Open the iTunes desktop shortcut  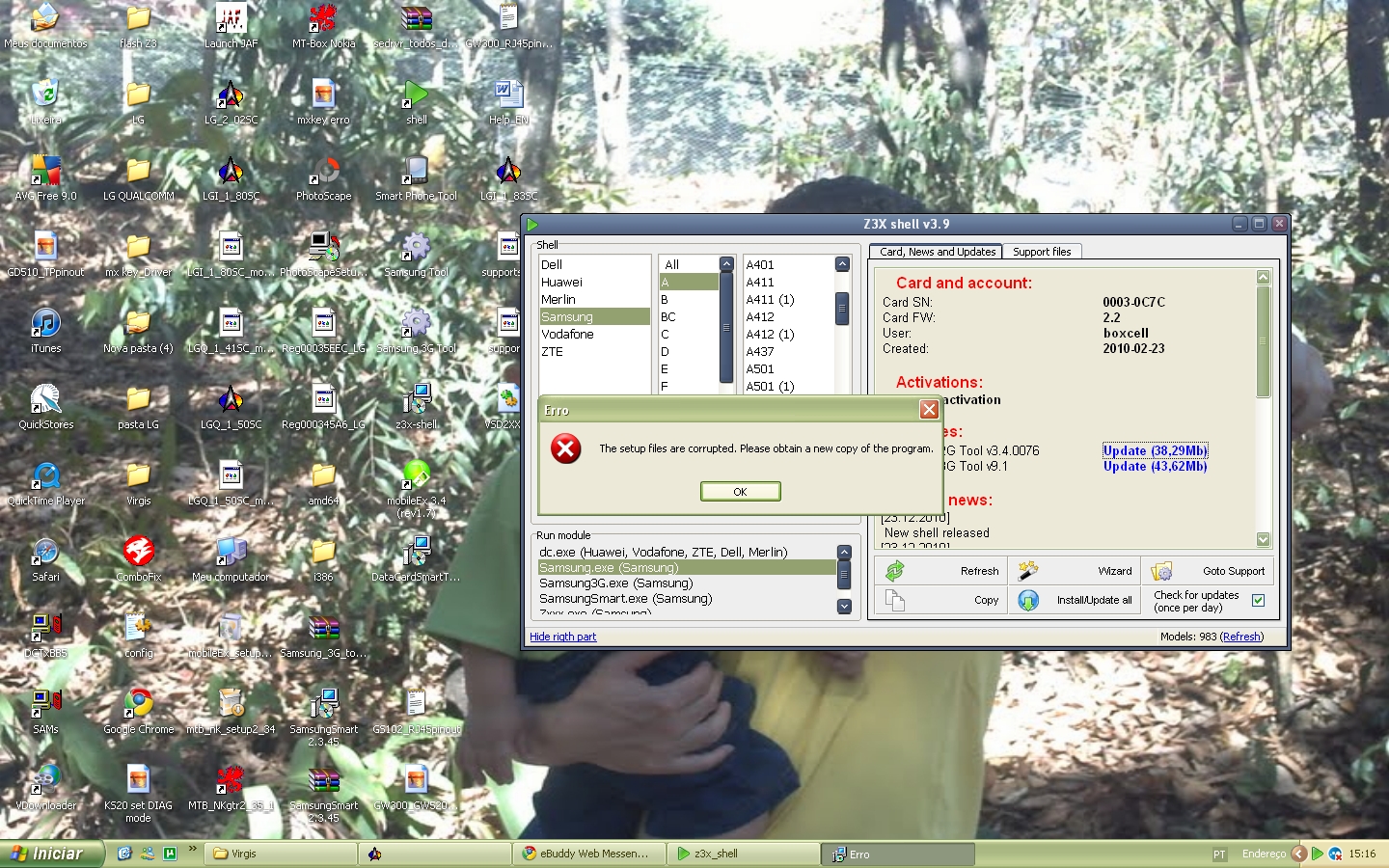[45, 323]
